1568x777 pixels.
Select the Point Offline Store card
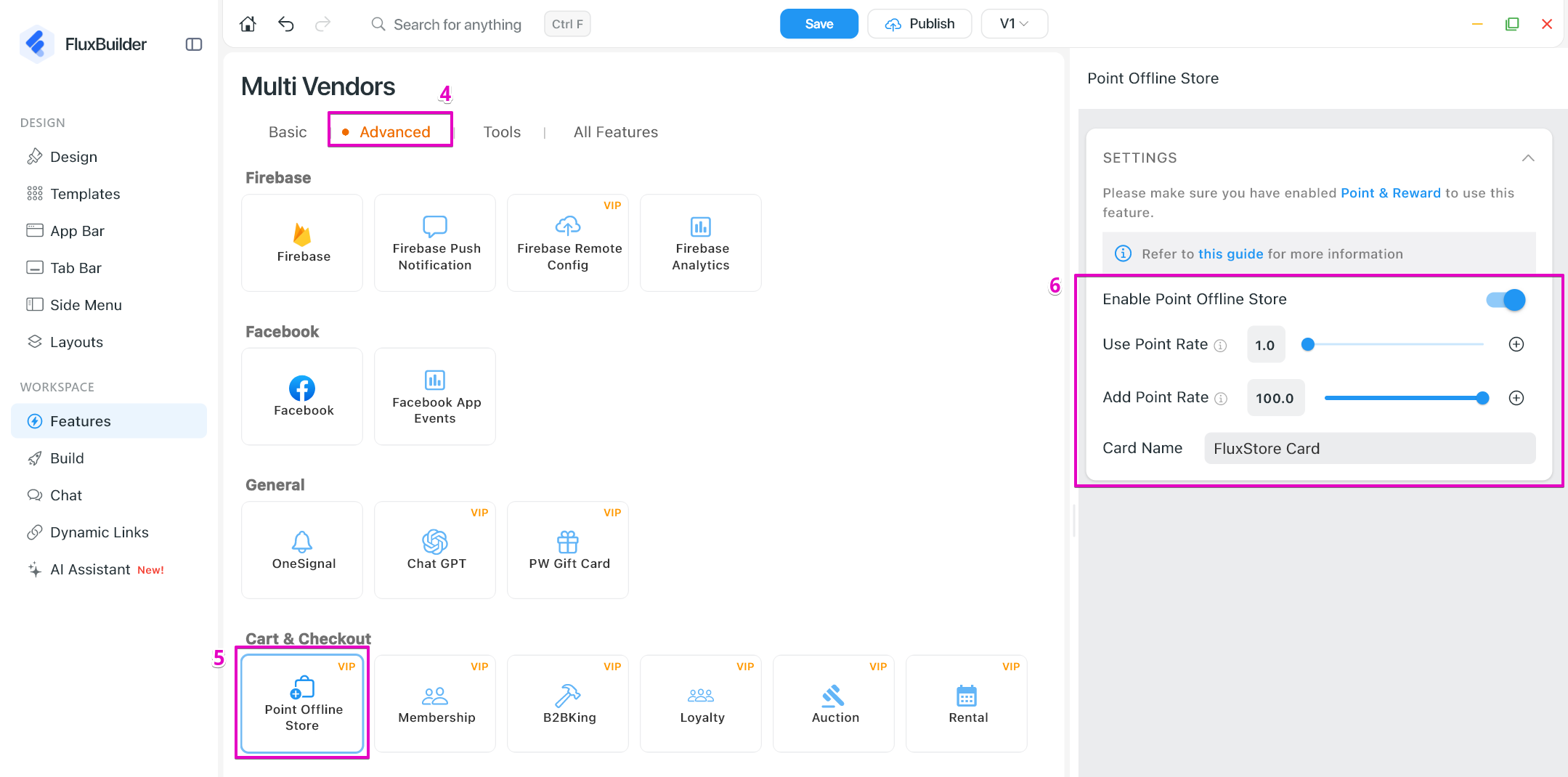click(302, 704)
